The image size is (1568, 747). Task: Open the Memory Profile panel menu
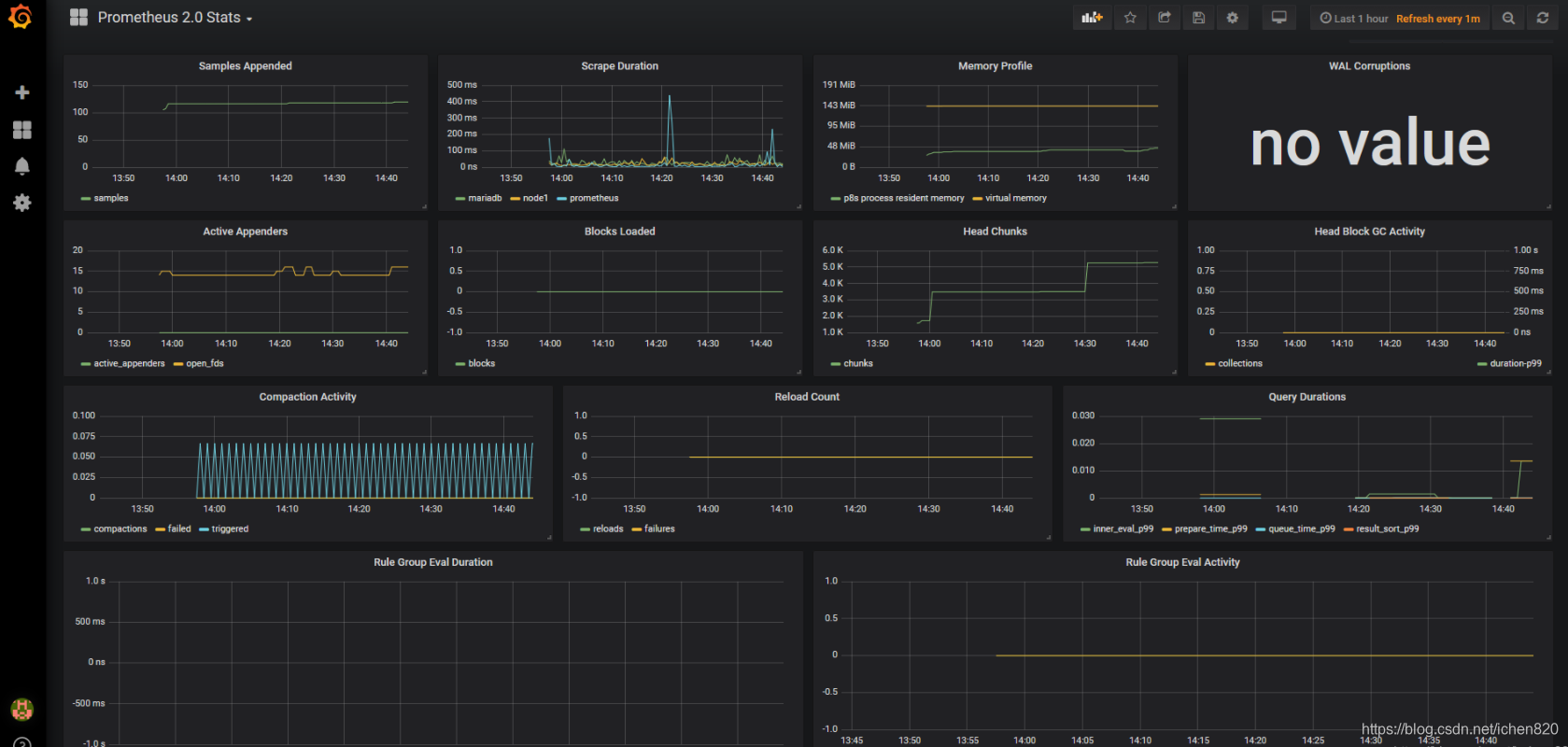tap(996, 66)
